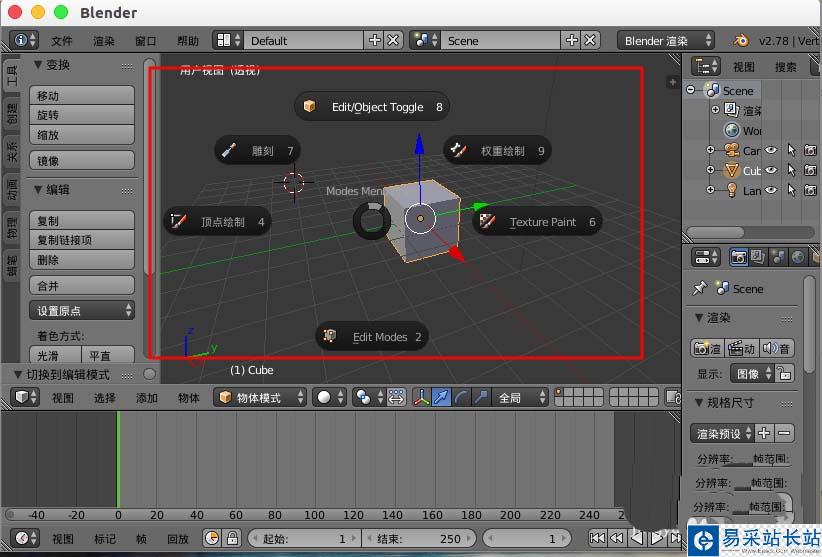822x557 pixels.
Task: Select 权重绘制 mode in pie menu
Action: (497, 151)
